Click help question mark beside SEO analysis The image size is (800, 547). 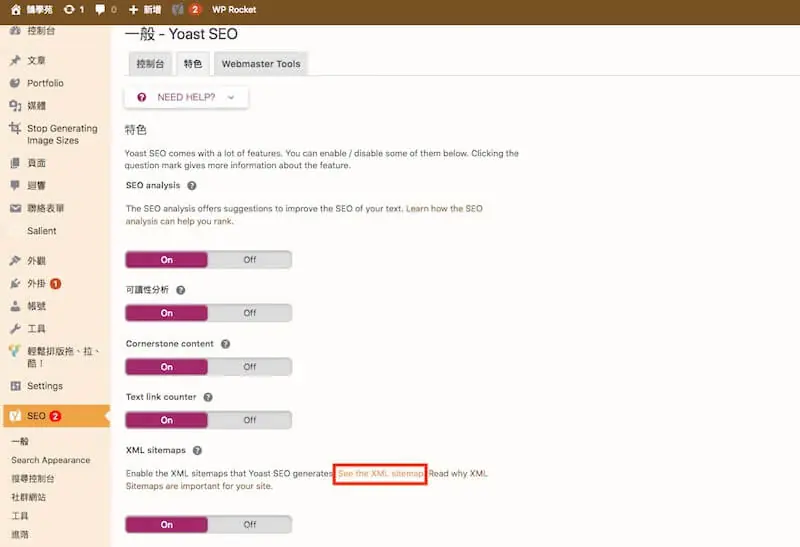(192, 186)
